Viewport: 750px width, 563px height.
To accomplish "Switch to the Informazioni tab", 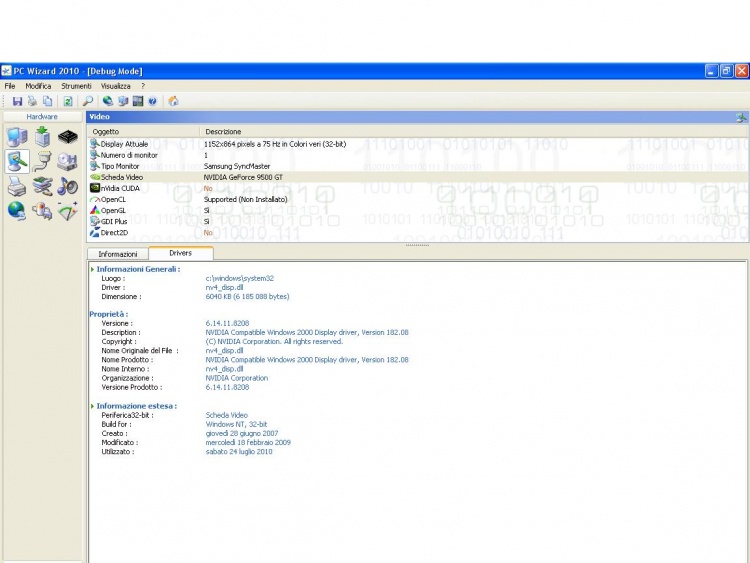I will (x=118, y=254).
